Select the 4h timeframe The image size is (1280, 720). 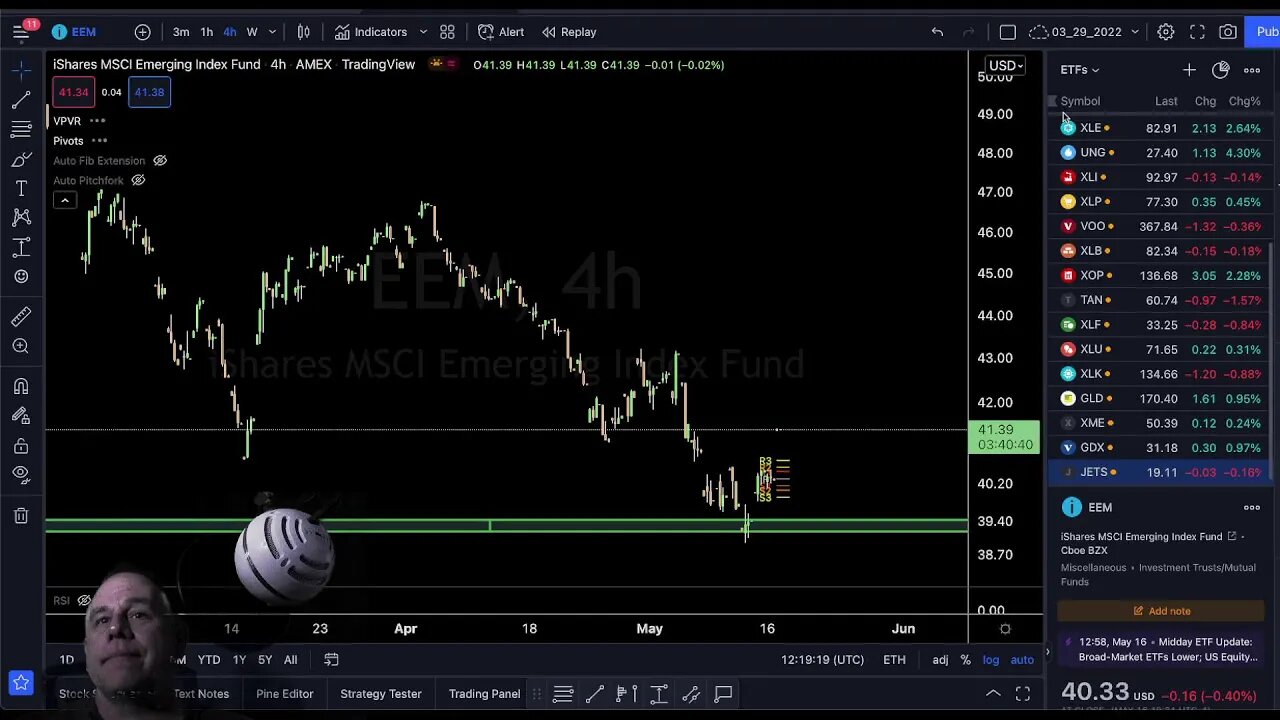(230, 32)
